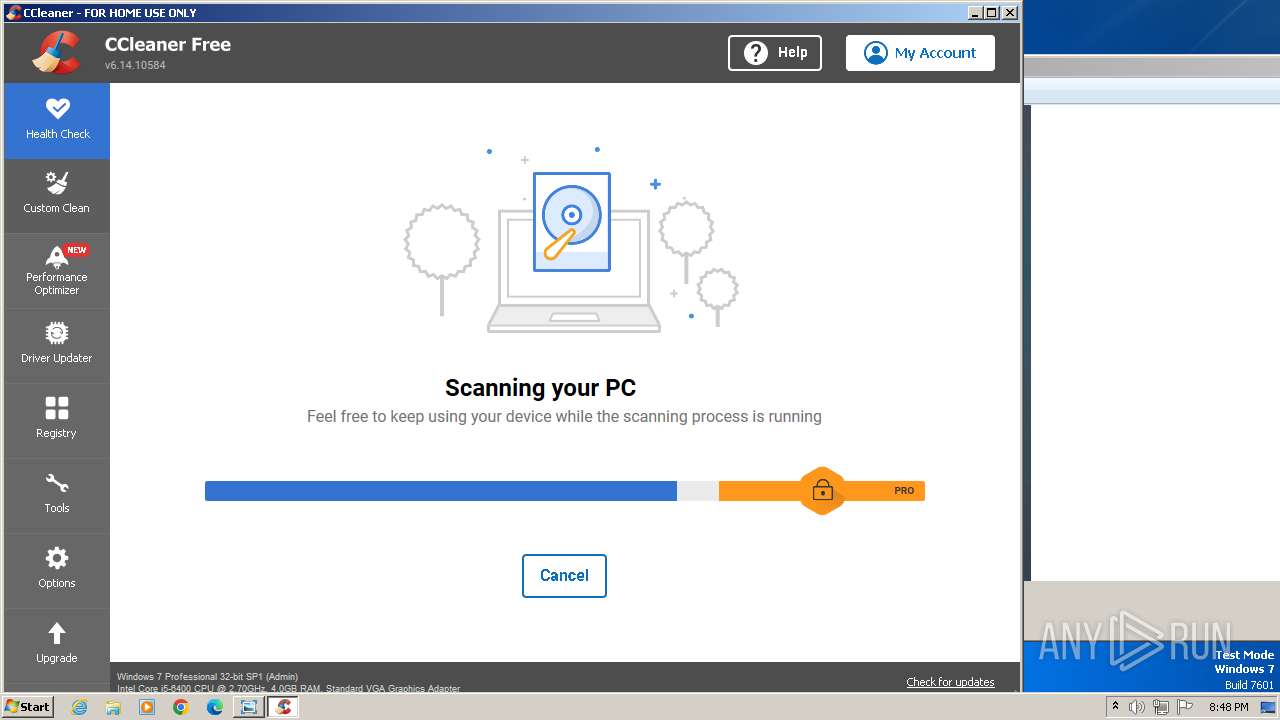Launch Google Chrome from taskbar
This screenshot has height=720, width=1280.
[x=181, y=707]
